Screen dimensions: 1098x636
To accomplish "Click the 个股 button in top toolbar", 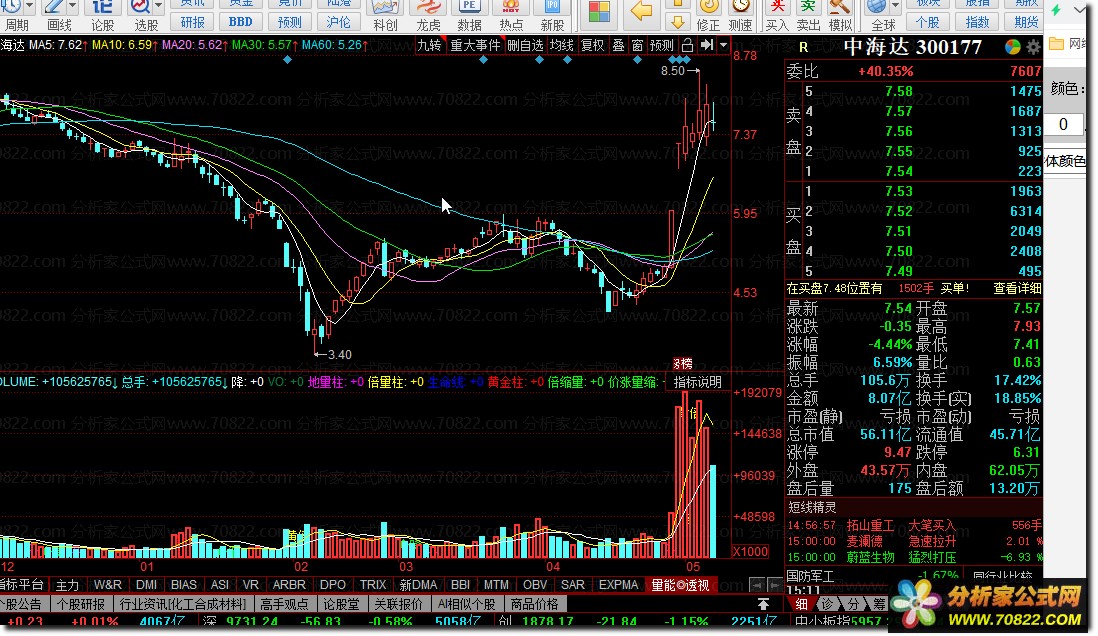I will click(x=928, y=22).
